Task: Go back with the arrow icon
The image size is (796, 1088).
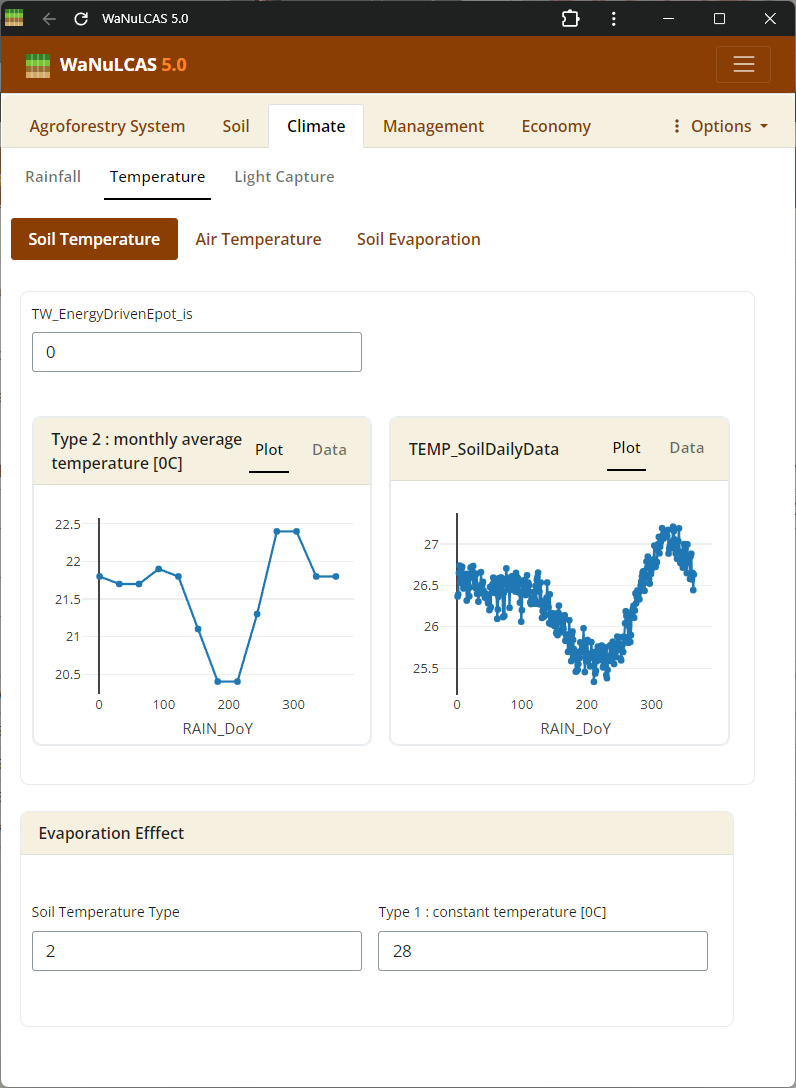Action: (x=49, y=19)
